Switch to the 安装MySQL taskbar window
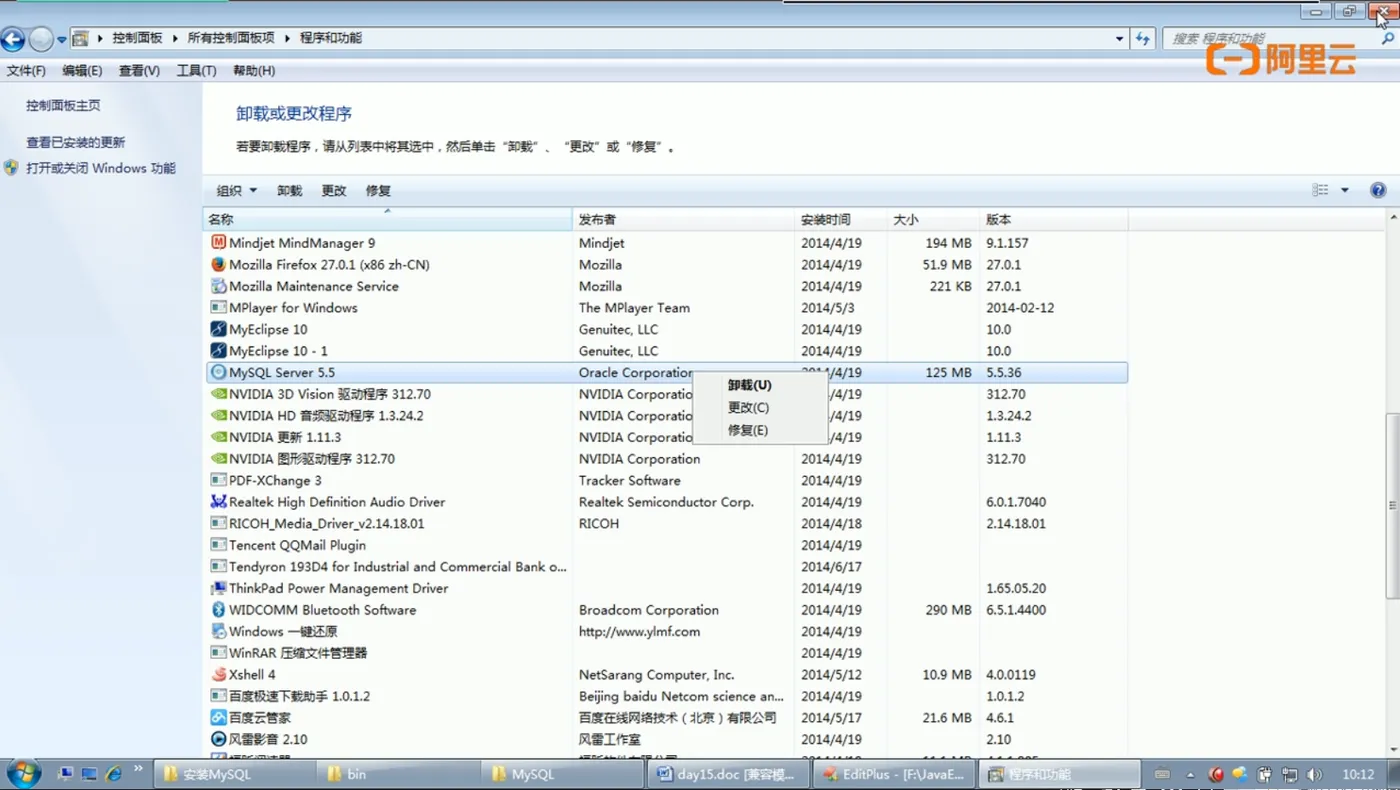 click(x=233, y=774)
